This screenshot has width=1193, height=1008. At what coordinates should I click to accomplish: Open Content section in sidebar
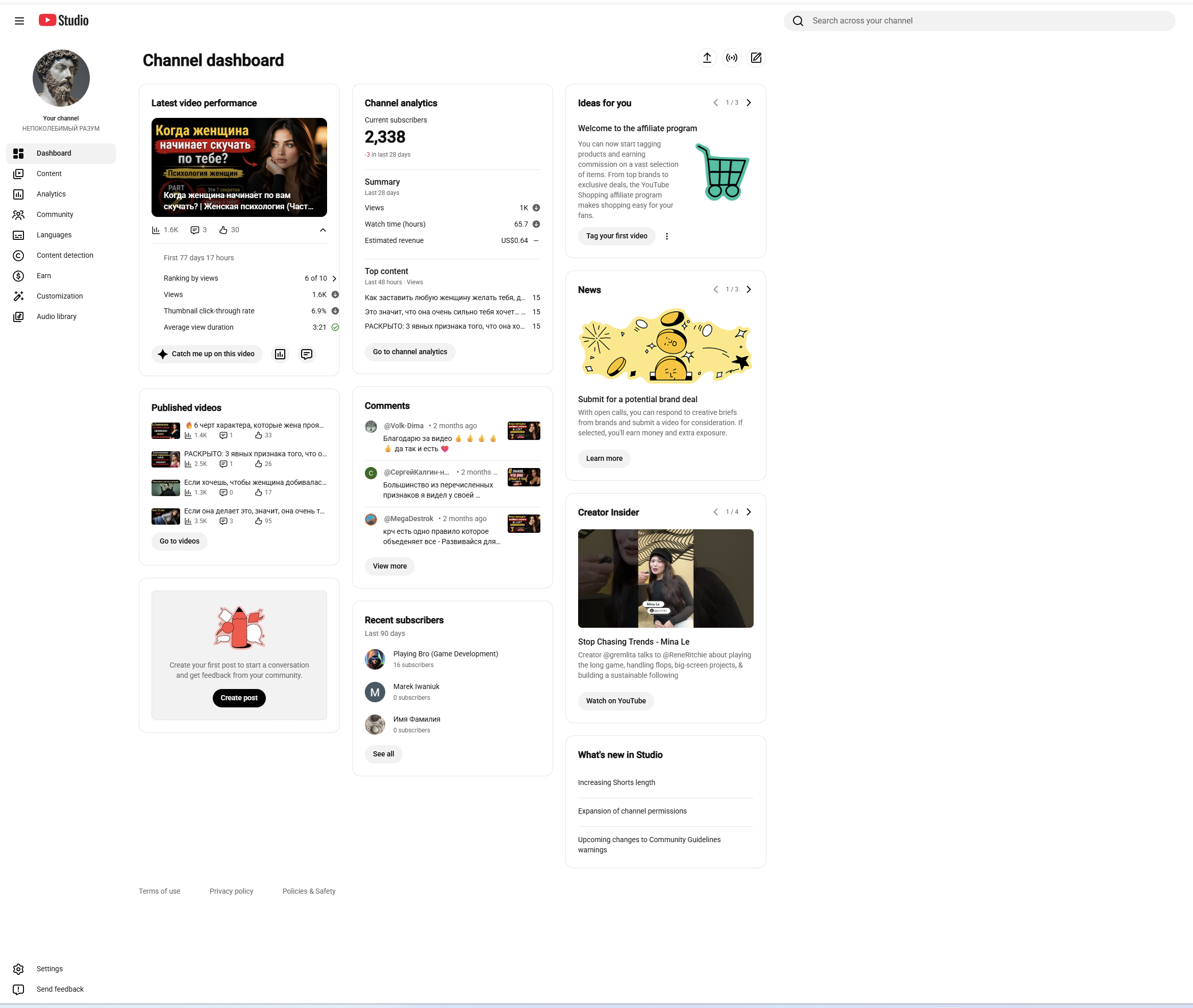(61, 174)
